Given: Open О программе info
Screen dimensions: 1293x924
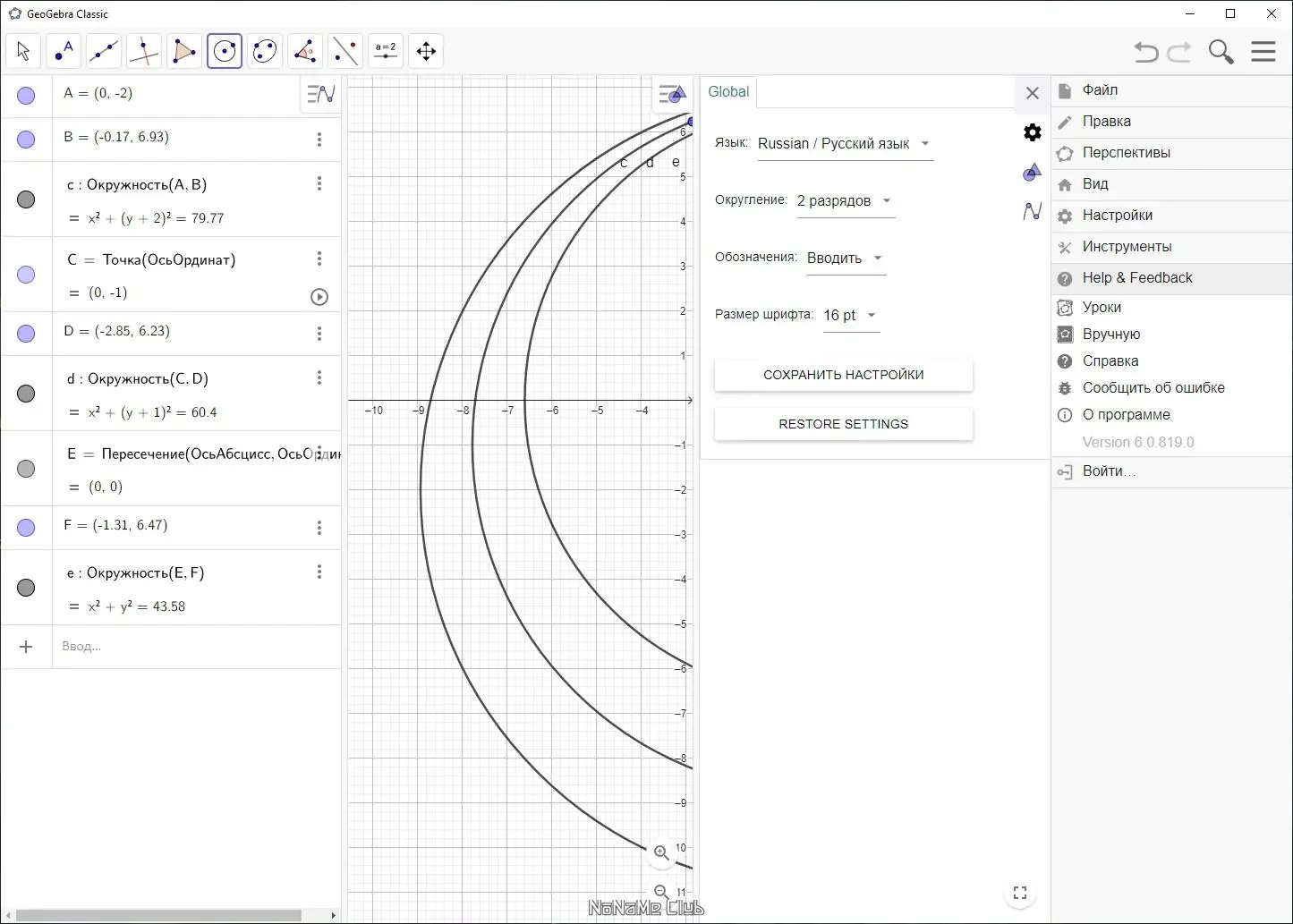Looking at the screenshot, I should [1172, 415].
